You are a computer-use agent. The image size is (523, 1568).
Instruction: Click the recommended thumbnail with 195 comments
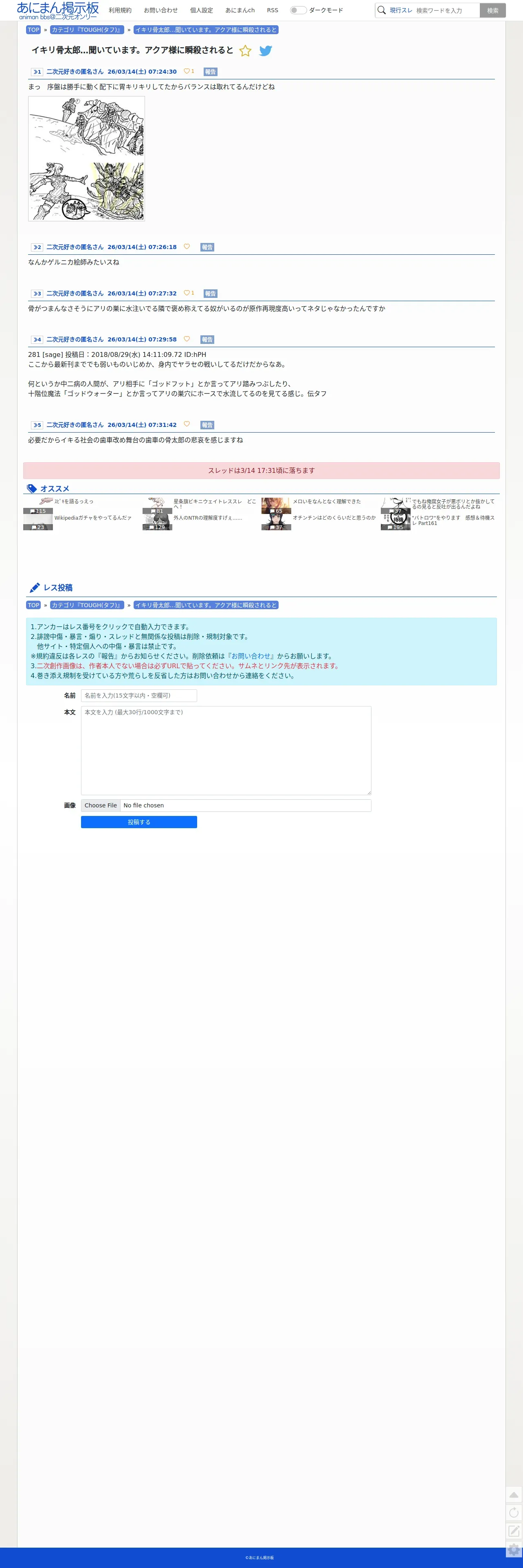coord(396,522)
